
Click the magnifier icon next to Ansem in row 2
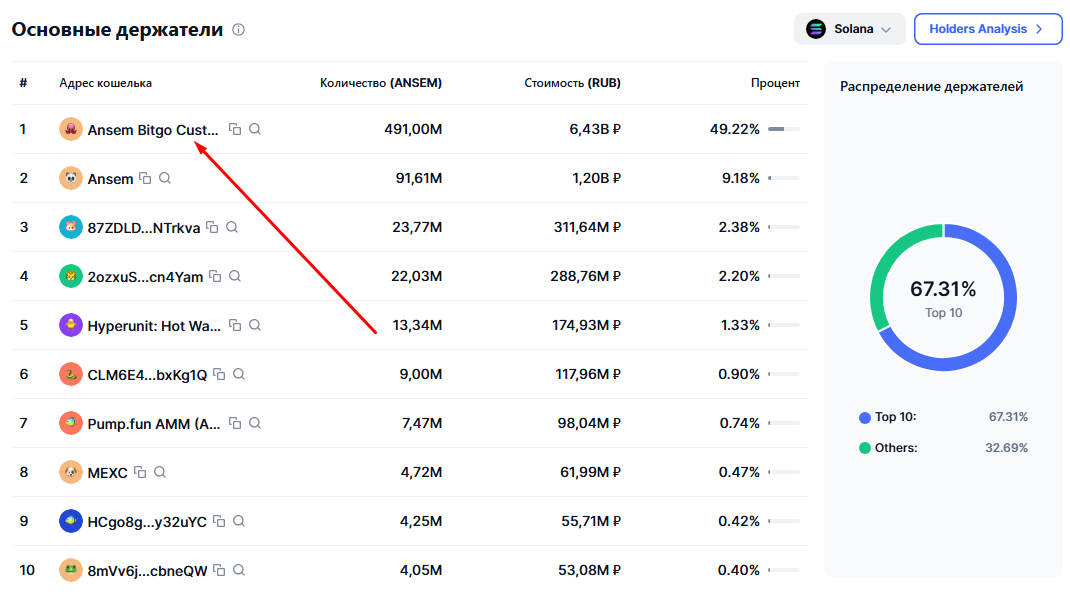pos(165,178)
